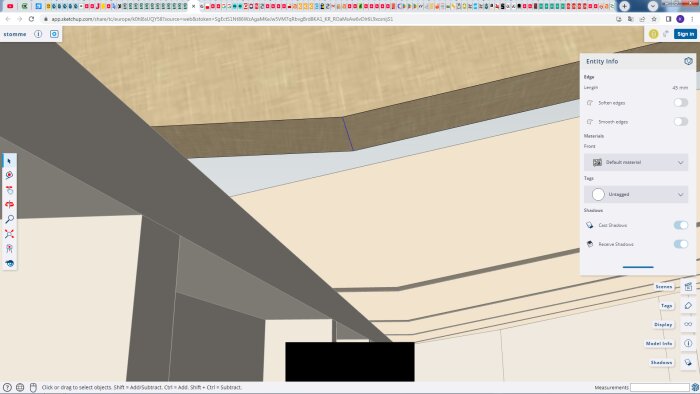Click the square viewer icon beside stomme

coord(54,34)
